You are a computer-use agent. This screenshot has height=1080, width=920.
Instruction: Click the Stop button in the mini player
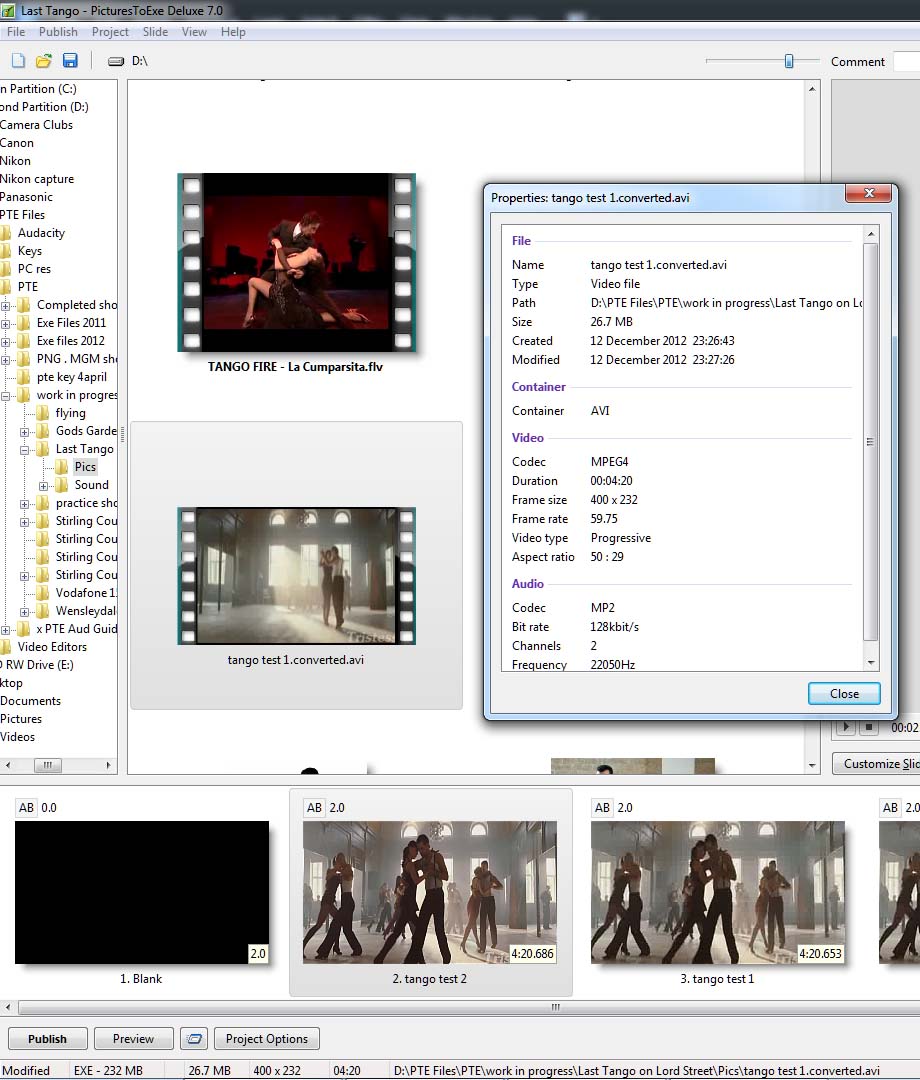(x=869, y=727)
